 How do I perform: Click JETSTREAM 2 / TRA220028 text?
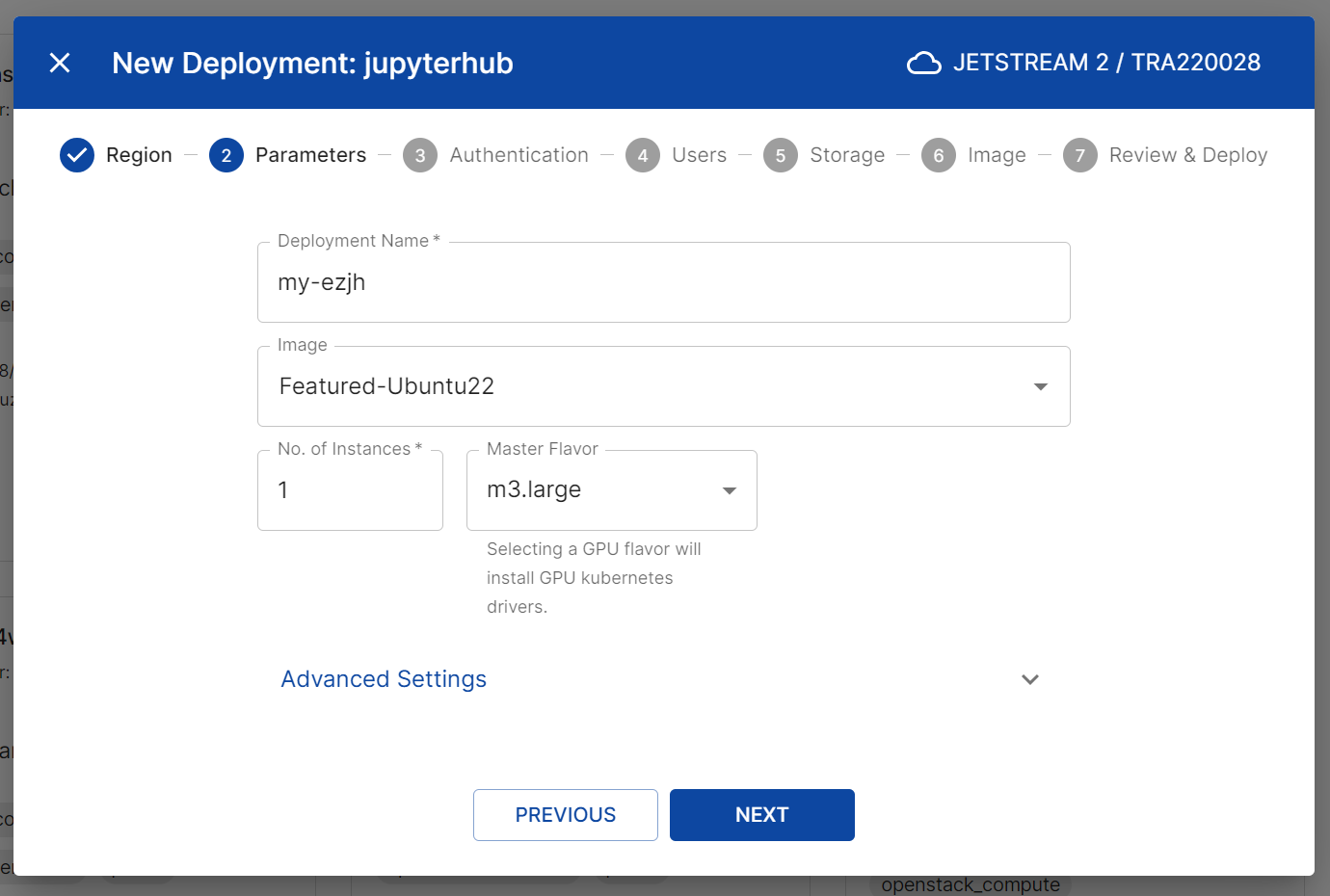tap(1106, 63)
